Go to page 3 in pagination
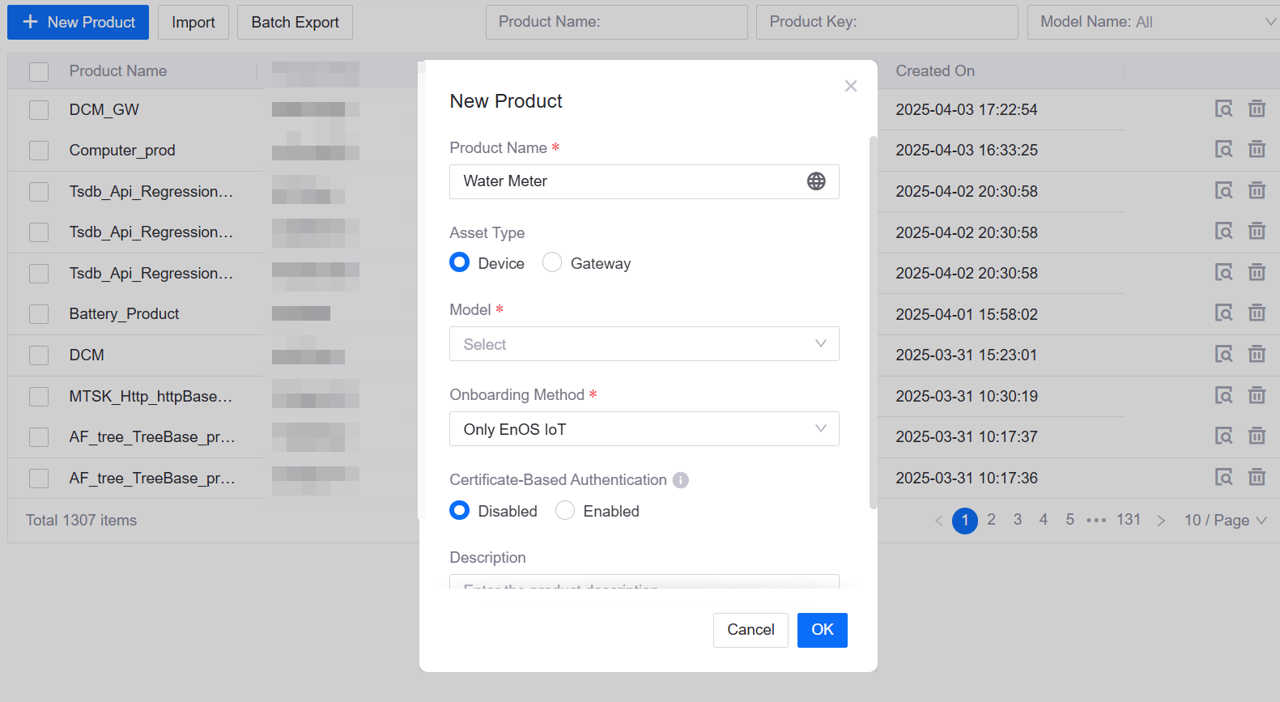Viewport: 1280px width, 702px height. (1017, 520)
